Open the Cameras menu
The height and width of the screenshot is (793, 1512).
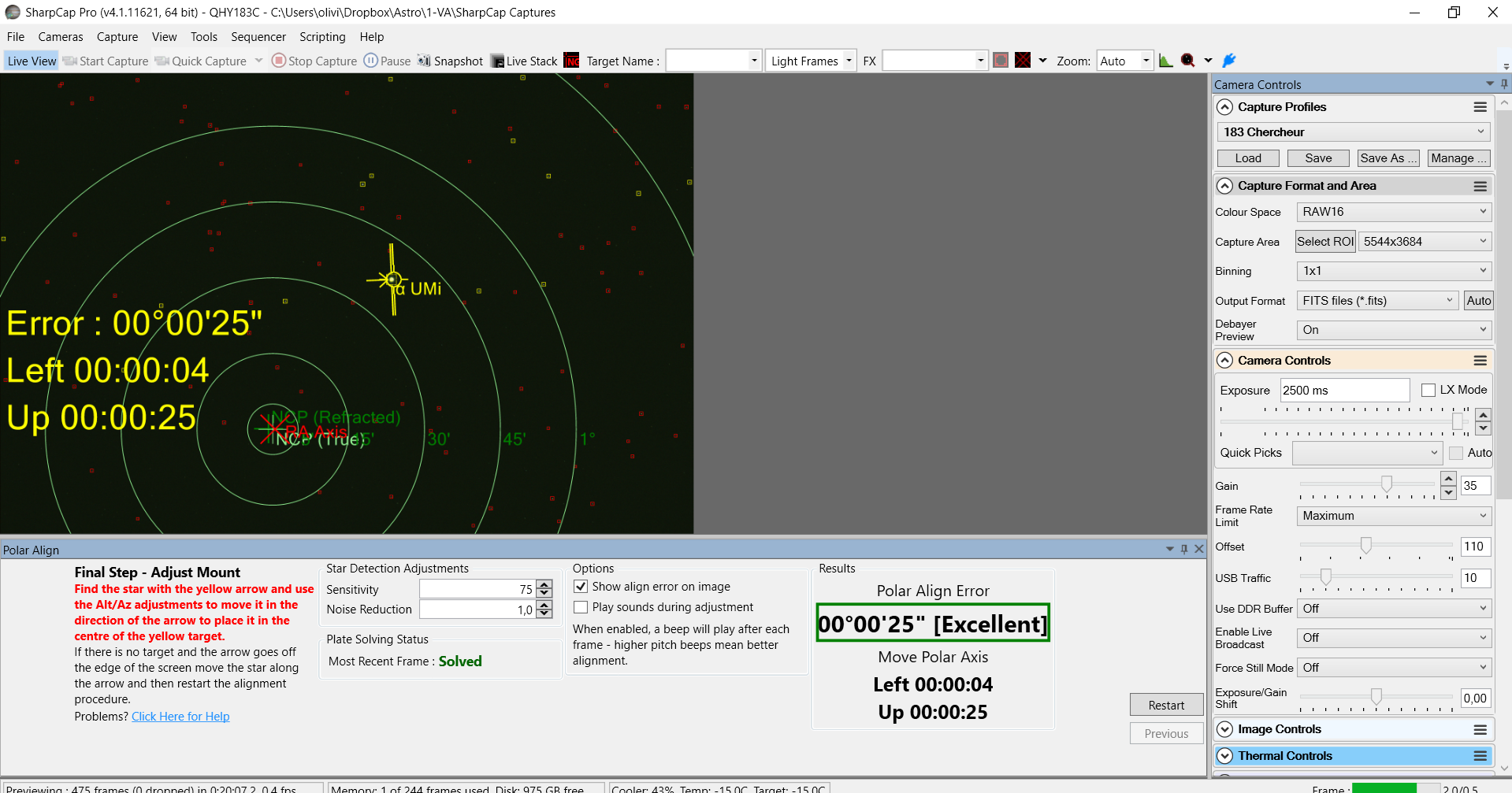[x=61, y=37]
